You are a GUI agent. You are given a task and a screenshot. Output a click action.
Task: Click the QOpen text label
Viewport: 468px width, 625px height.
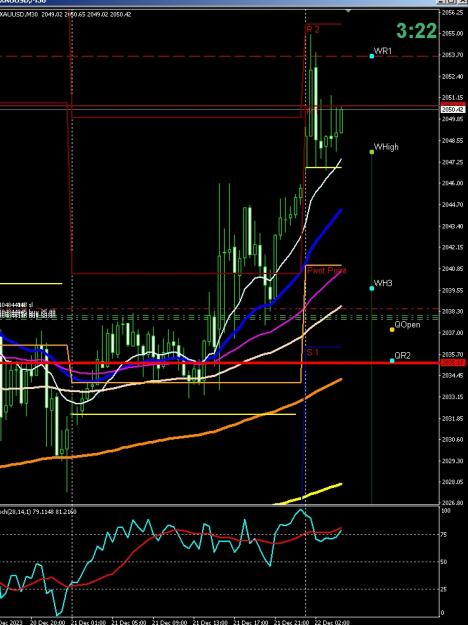pos(407,325)
